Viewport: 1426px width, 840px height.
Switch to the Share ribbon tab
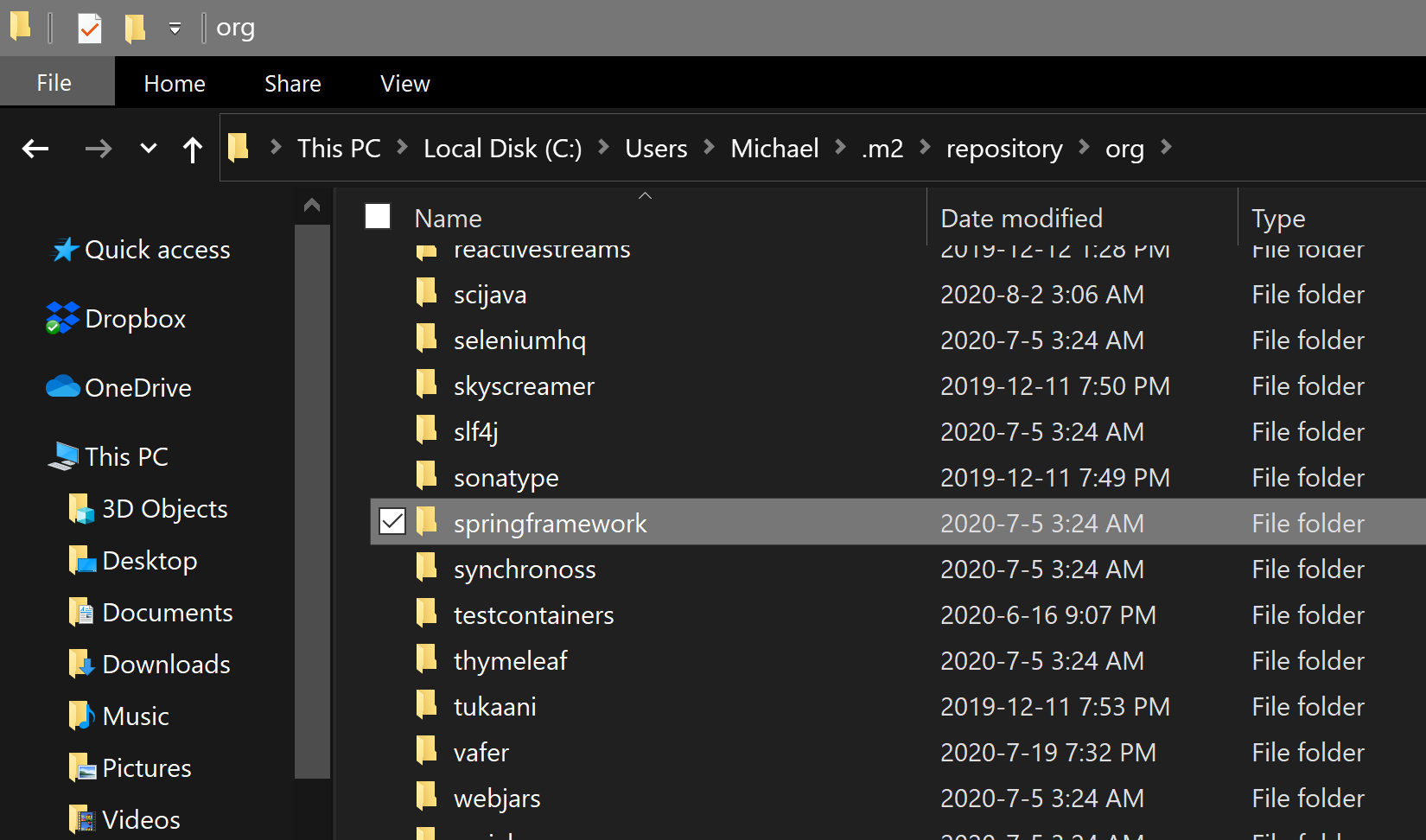tap(293, 83)
